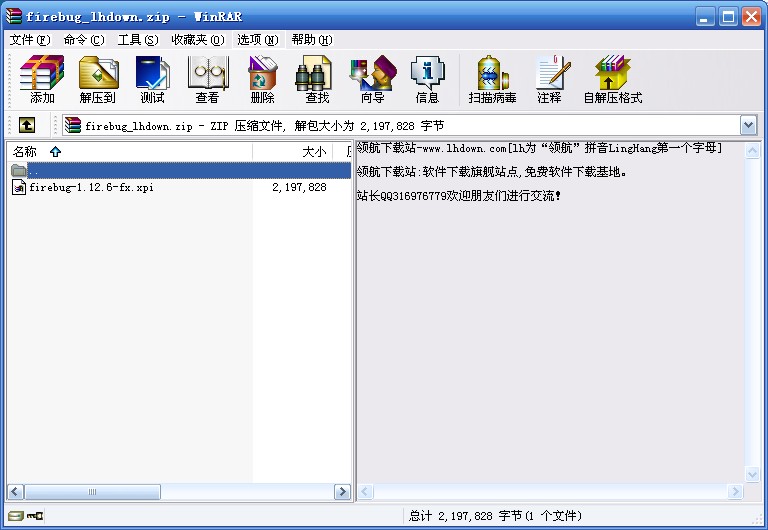The height and width of the screenshot is (530, 768).
Task: Open the 文件(F) menu
Action: coord(30,40)
